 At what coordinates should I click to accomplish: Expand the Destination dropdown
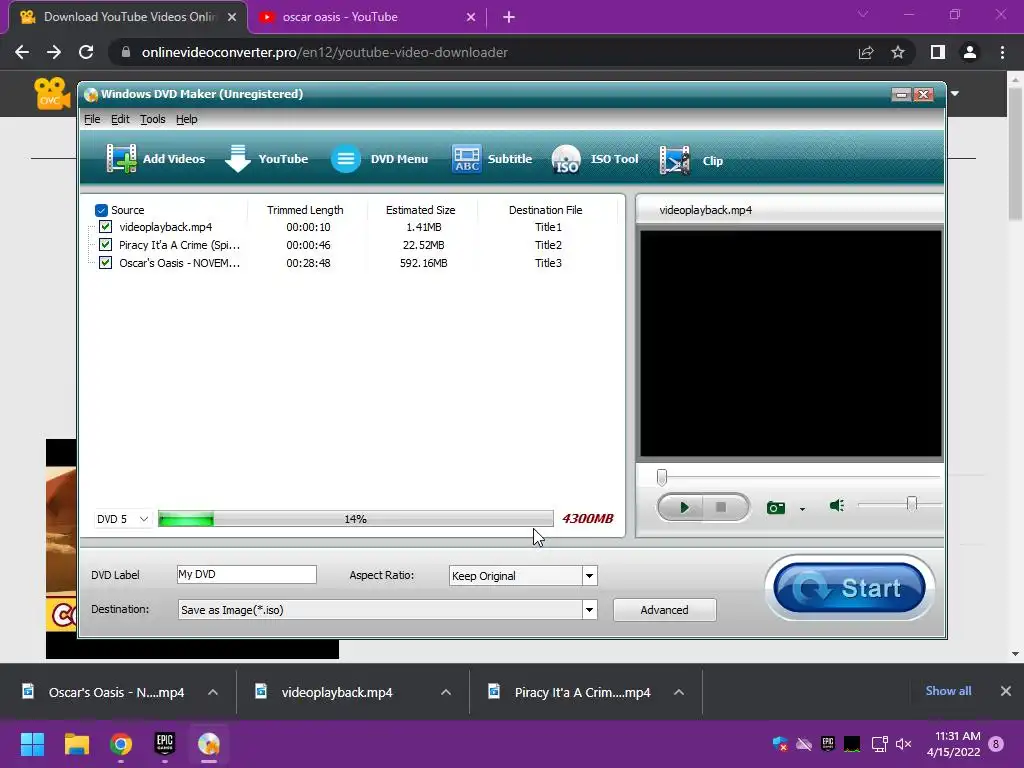(589, 610)
